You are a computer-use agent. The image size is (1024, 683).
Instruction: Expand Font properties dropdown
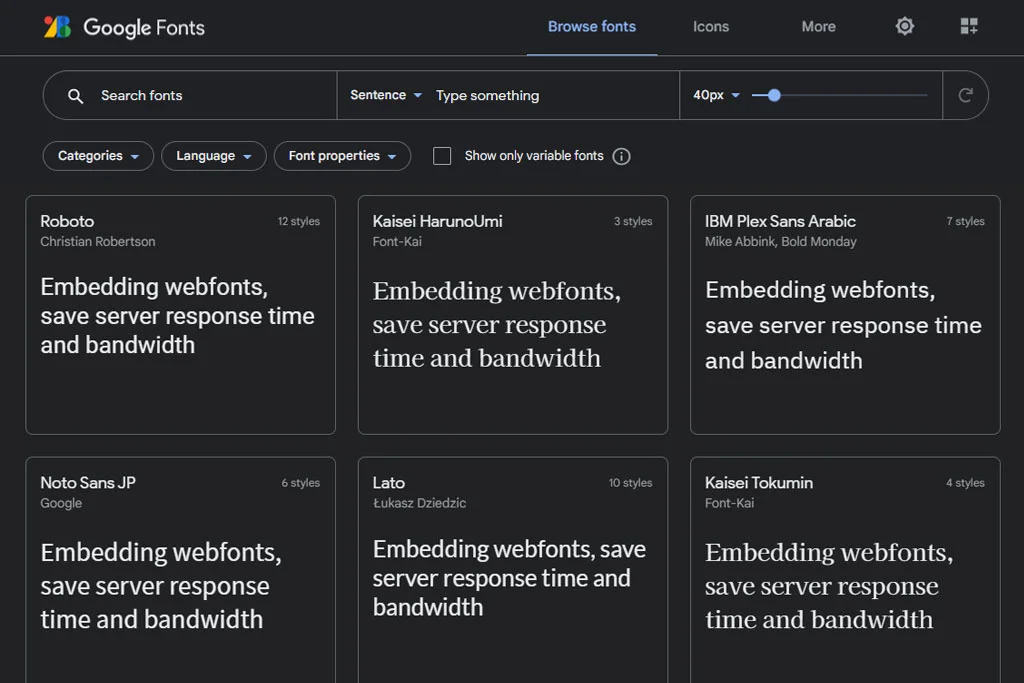[342, 156]
